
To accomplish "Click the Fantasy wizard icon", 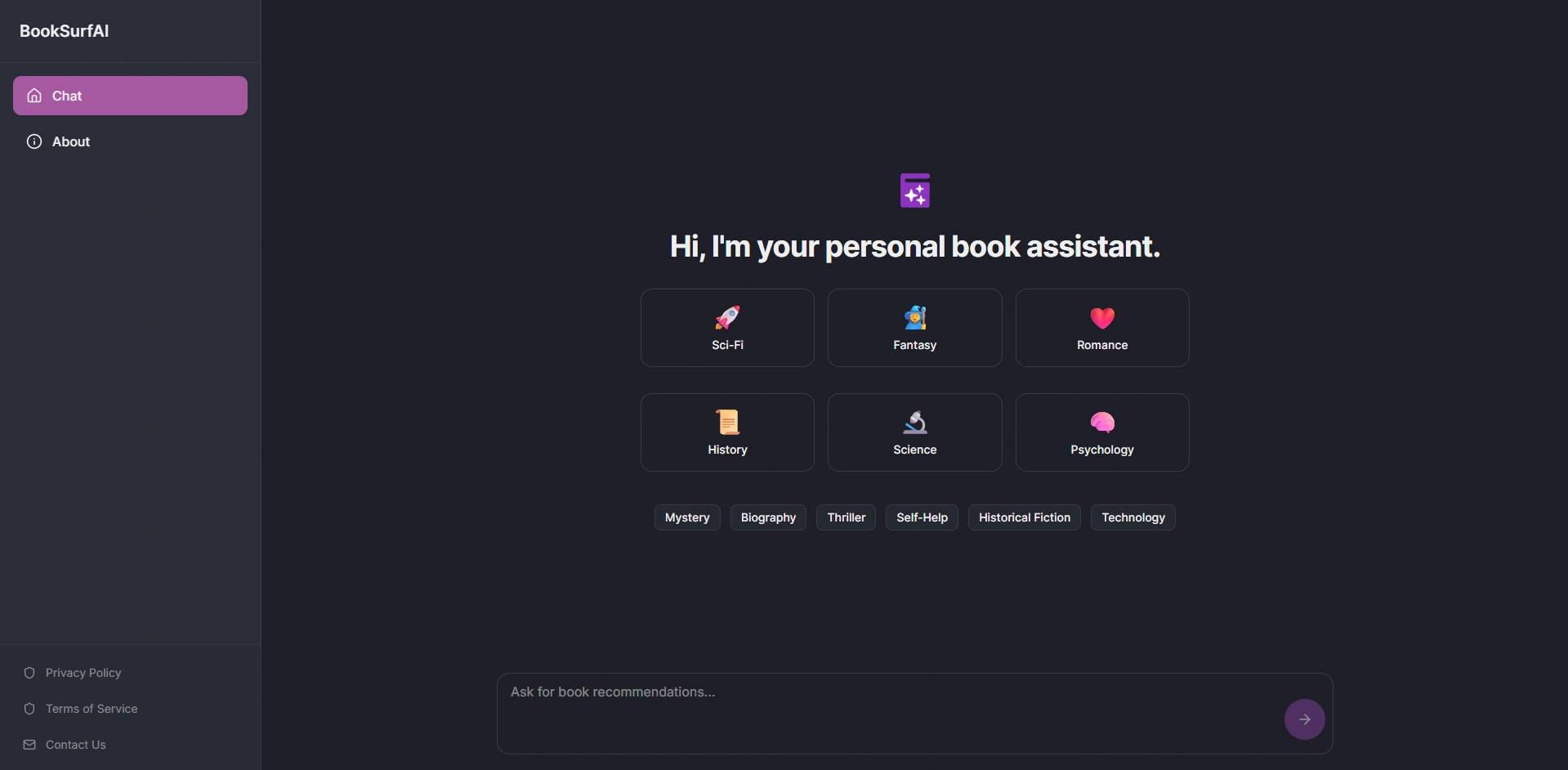I will click(x=914, y=317).
